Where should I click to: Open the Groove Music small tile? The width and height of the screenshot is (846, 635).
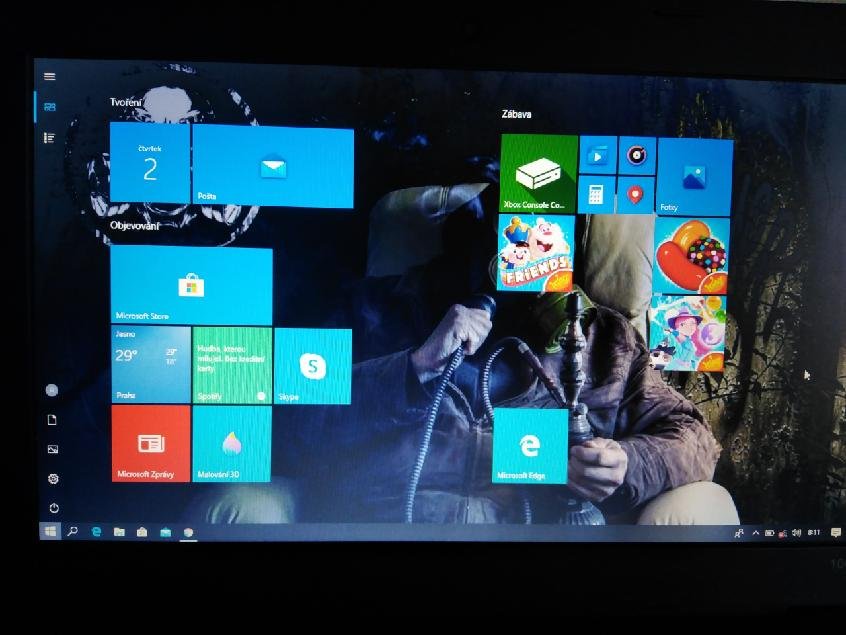point(636,155)
